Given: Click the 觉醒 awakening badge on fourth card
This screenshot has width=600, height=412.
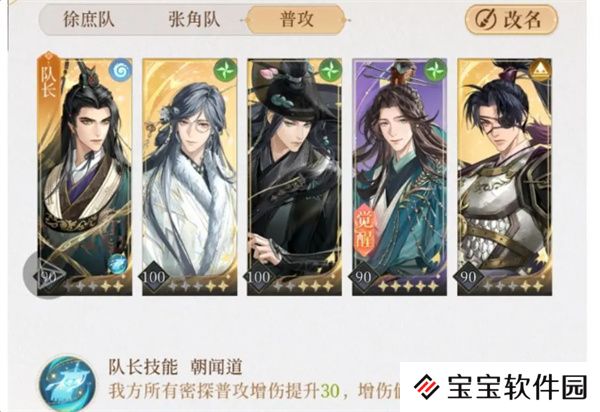Looking at the screenshot, I should (365, 229).
